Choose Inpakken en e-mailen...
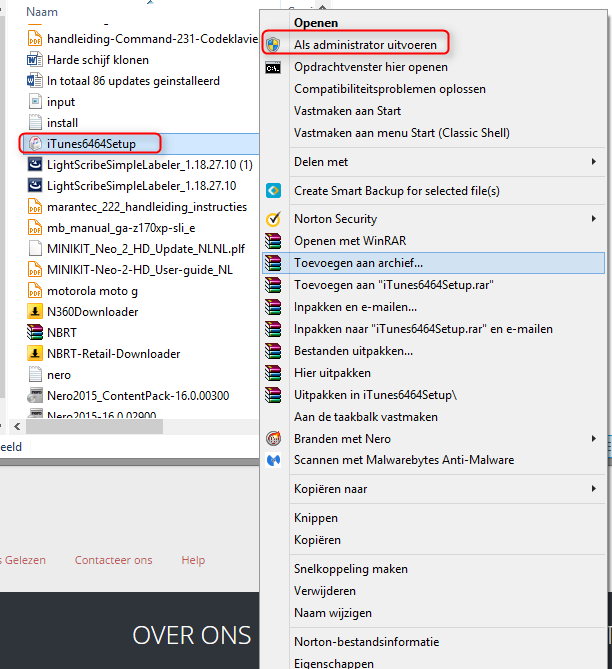 click(x=356, y=307)
